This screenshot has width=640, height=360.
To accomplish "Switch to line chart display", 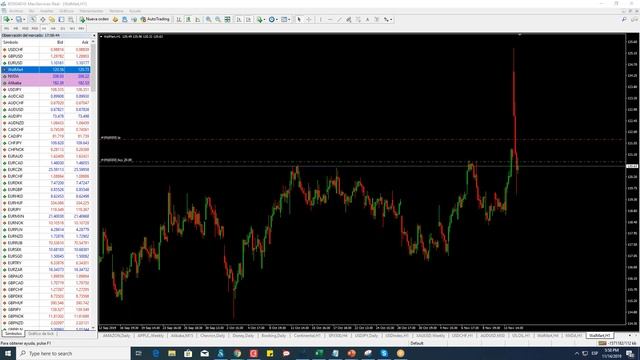I will 198,19.
